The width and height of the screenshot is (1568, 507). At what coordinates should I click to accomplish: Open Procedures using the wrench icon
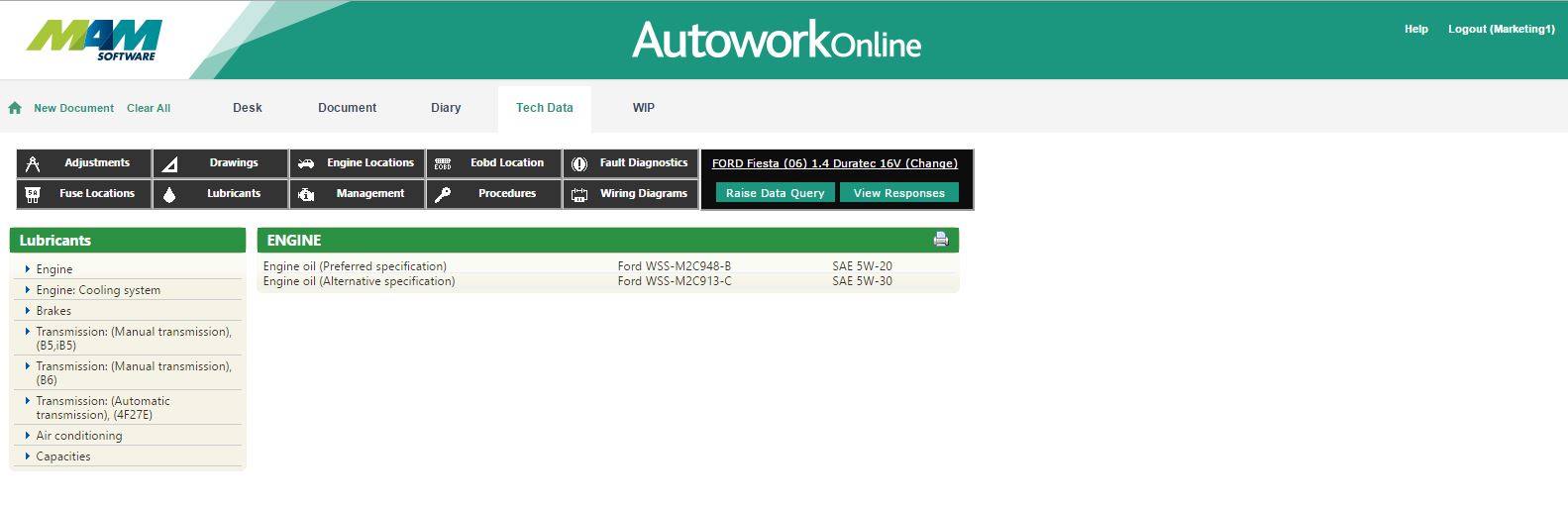tap(443, 194)
